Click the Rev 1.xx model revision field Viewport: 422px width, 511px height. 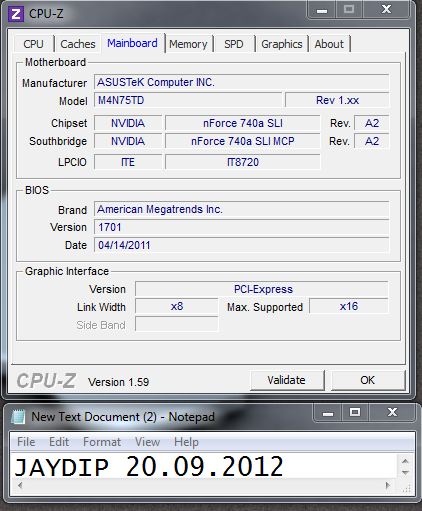[337, 100]
